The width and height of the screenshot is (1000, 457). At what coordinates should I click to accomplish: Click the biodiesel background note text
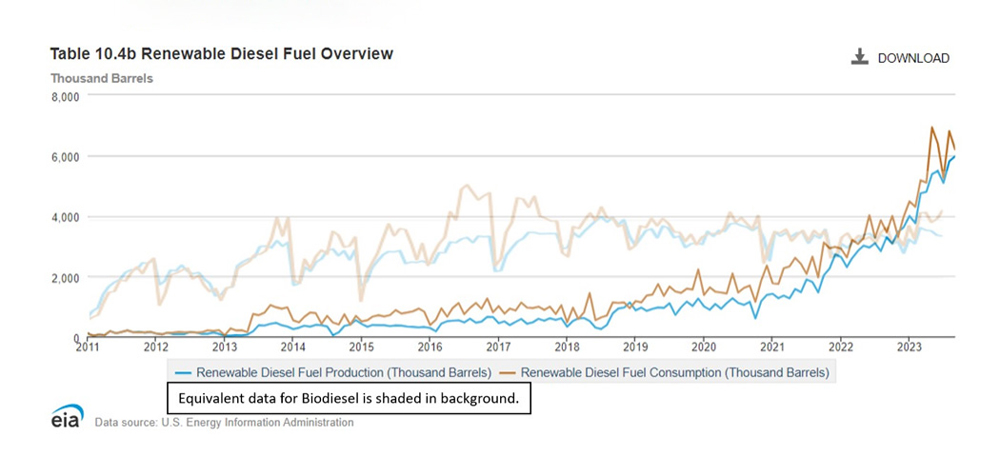(x=348, y=400)
